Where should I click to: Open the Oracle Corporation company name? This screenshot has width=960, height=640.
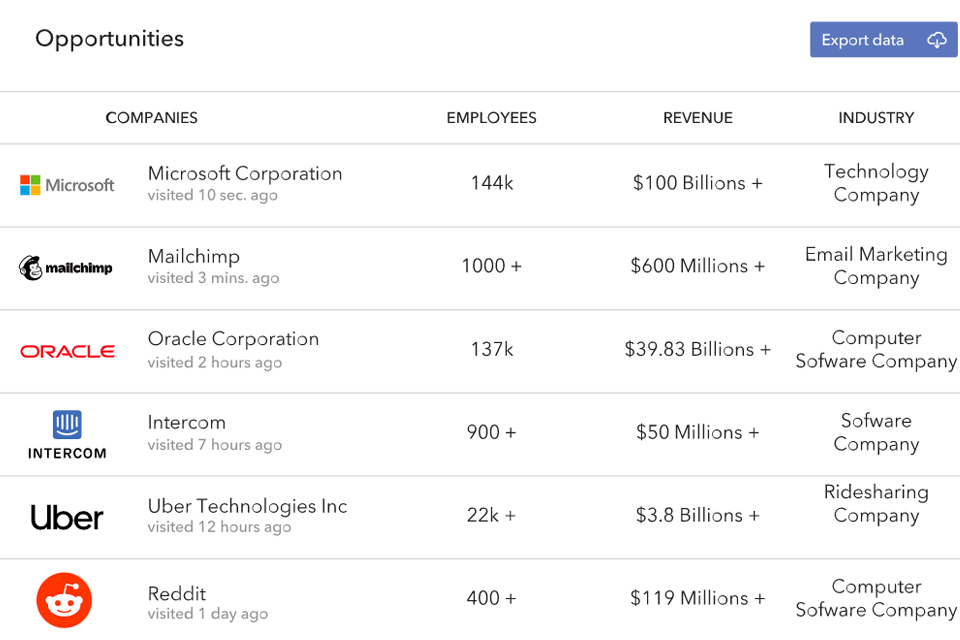(x=233, y=339)
